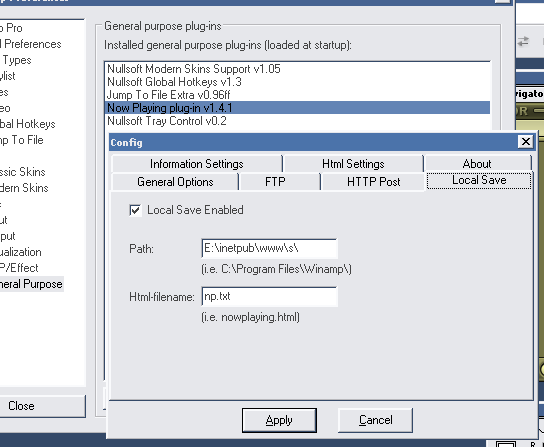Open Visualization preferences tree item
The image size is (544, 447).
20,252
